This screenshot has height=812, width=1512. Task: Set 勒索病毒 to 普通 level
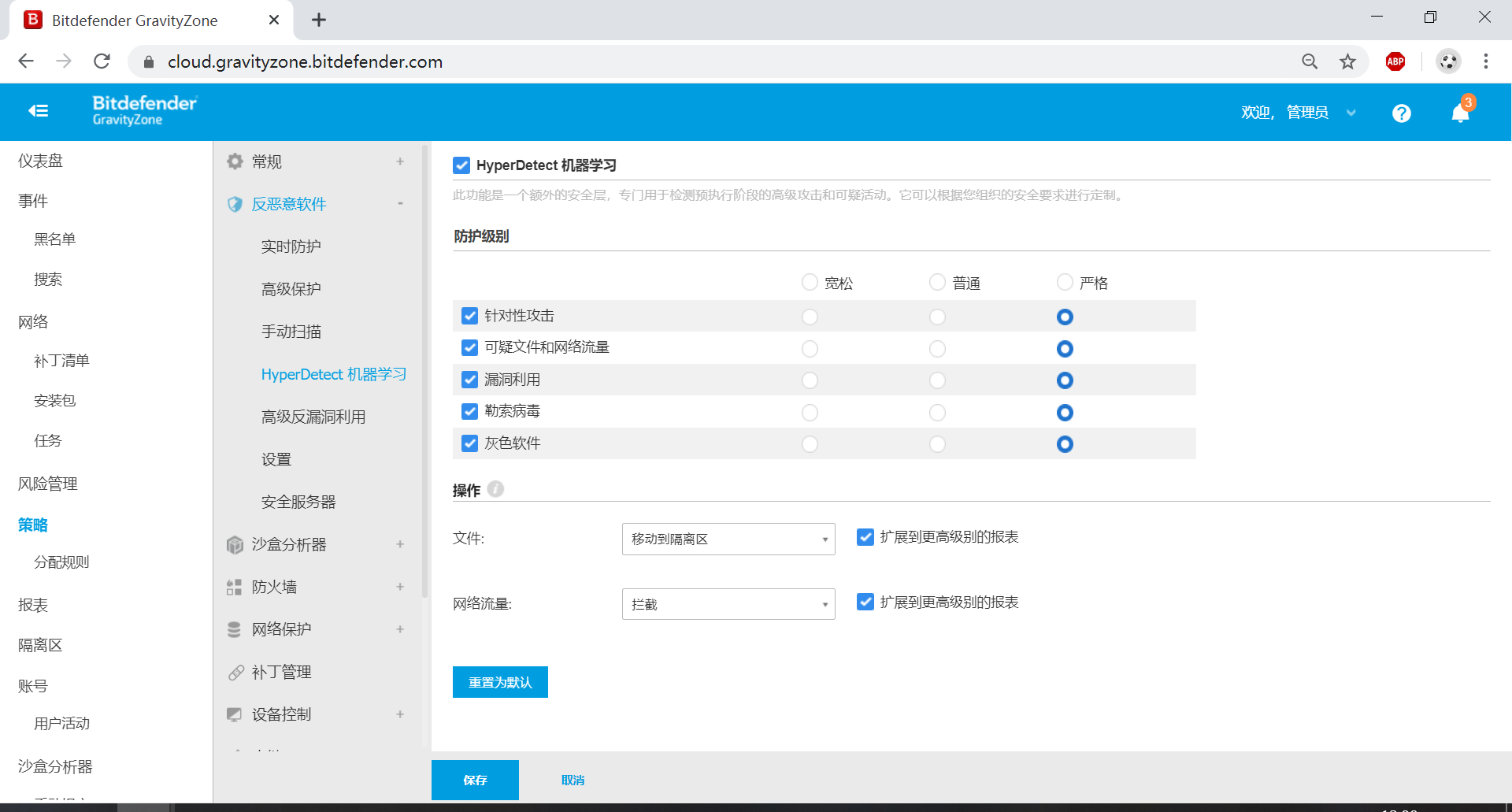pos(937,413)
